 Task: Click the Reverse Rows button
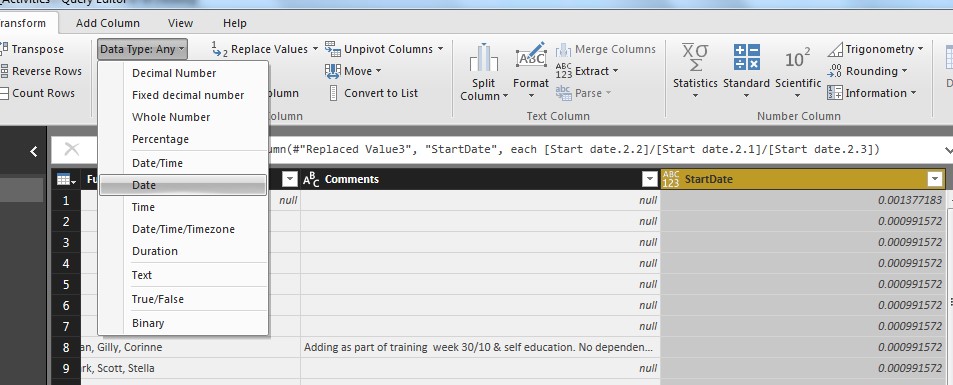point(41,71)
